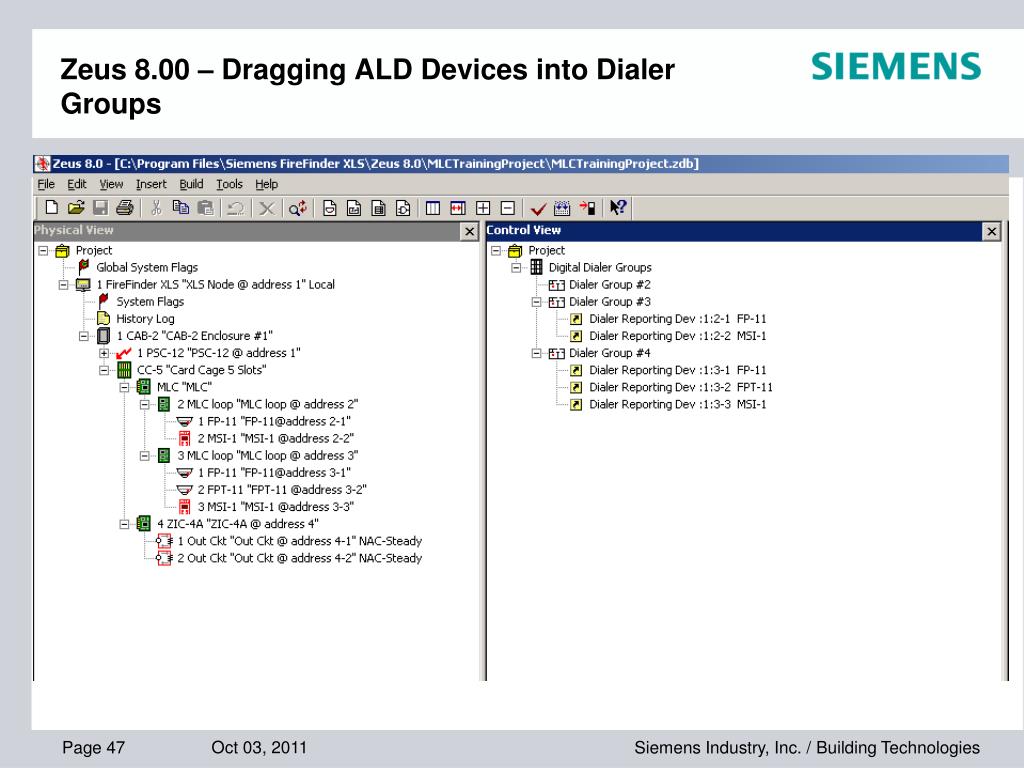Open the Insert menu
This screenshot has height=768, width=1024.
pyautogui.click(x=151, y=184)
